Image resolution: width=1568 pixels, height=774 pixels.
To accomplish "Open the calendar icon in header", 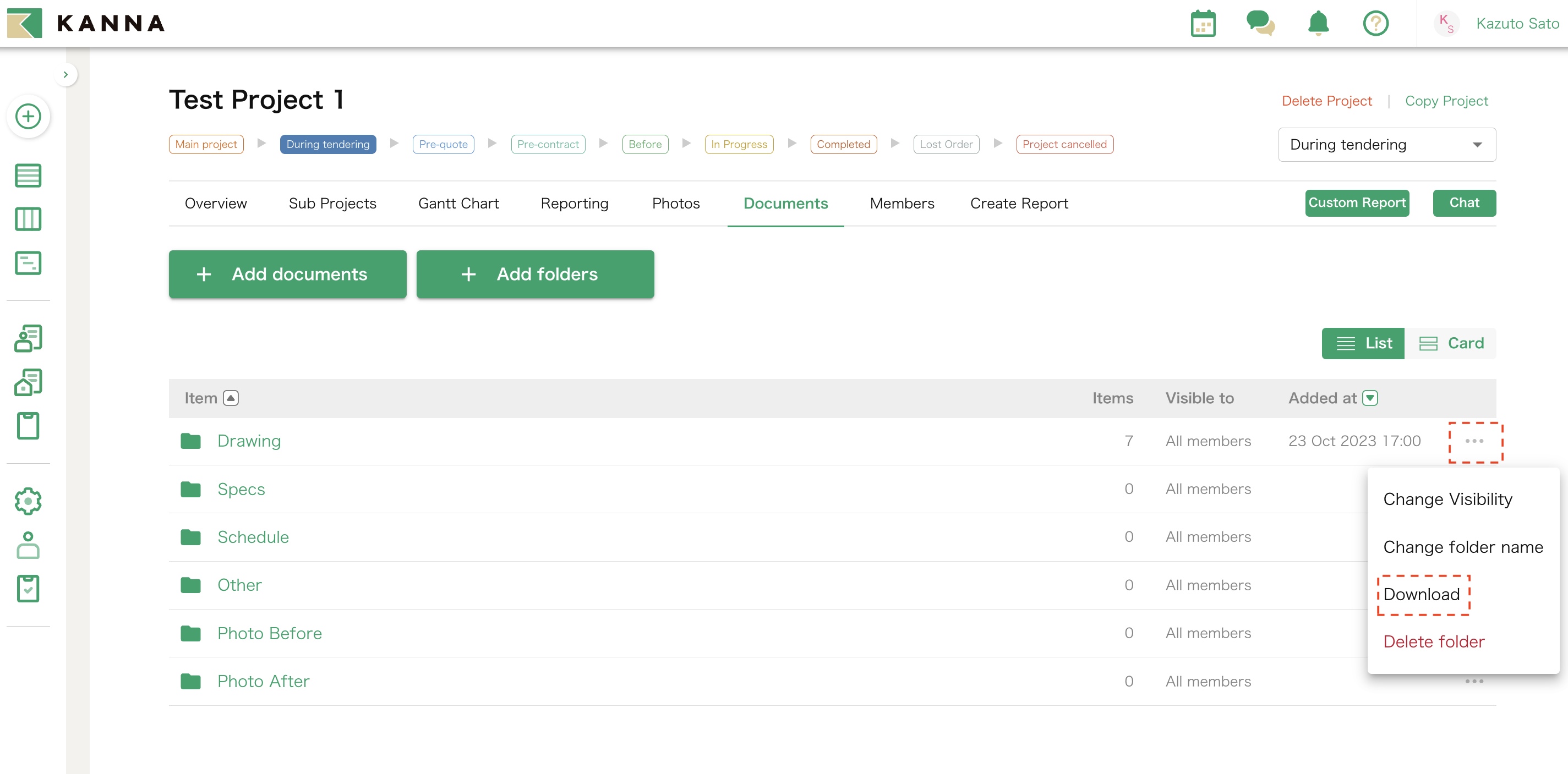I will coord(1203,24).
